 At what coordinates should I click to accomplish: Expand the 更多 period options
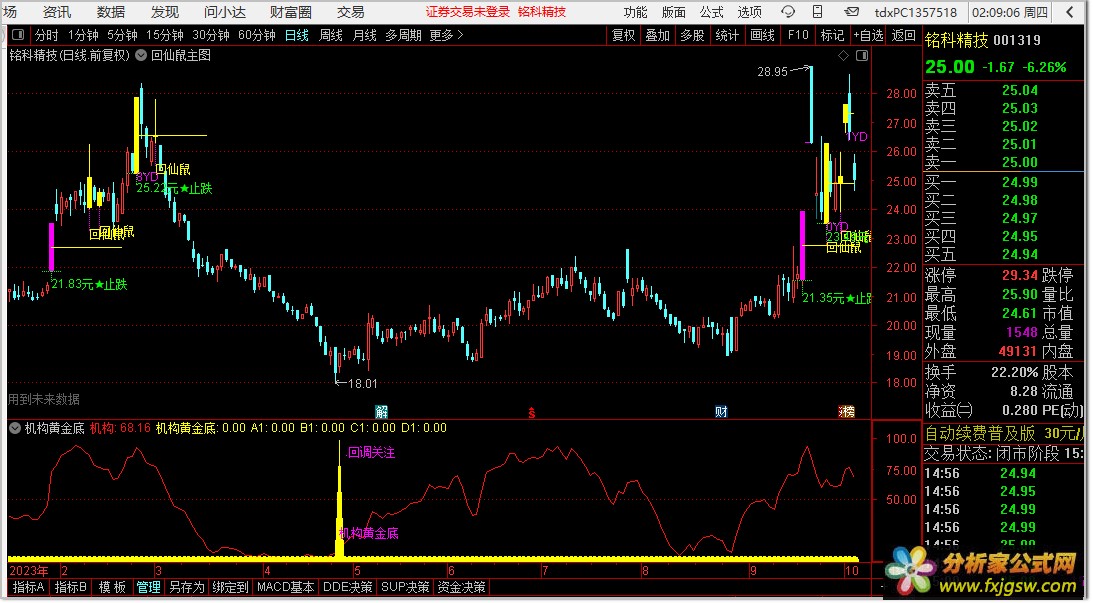point(446,35)
